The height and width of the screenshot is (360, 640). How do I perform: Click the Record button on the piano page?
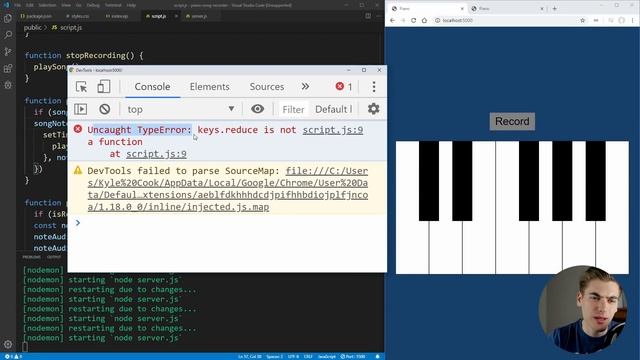pyautogui.click(x=512, y=121)
